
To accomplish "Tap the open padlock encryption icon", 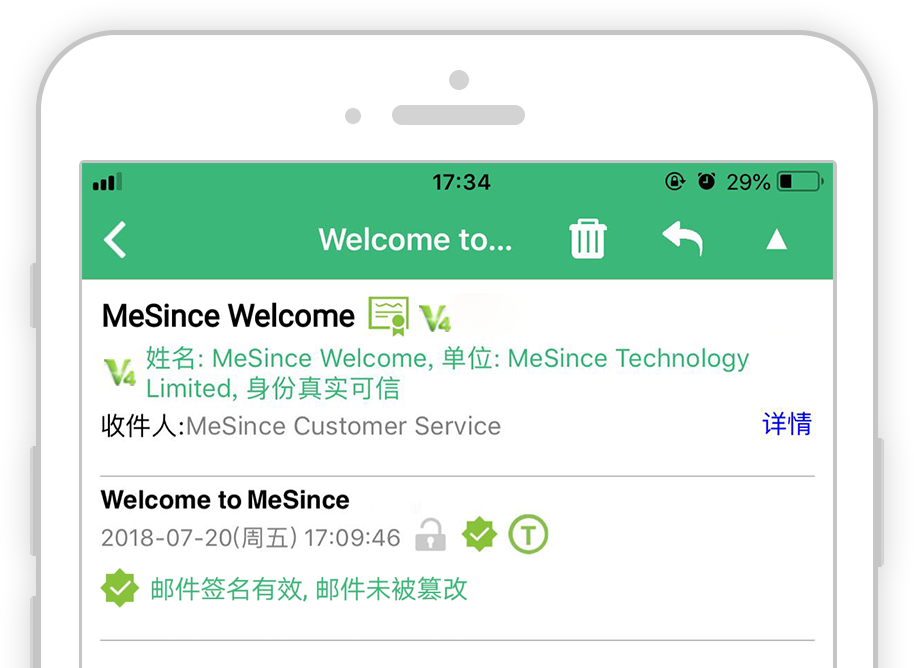I will pos(430,535).
